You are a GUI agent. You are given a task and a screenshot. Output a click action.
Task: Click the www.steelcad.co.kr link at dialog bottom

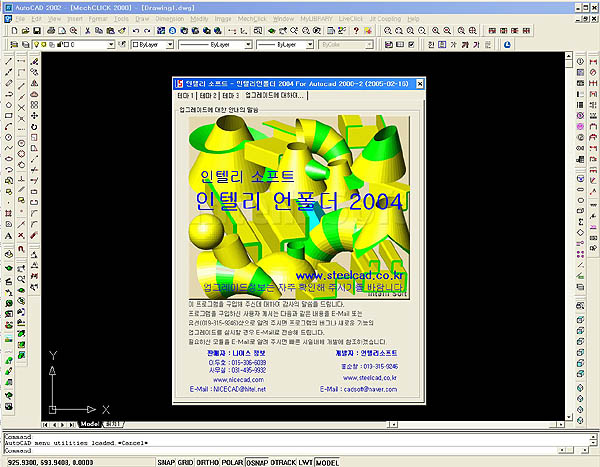[370, 378]
